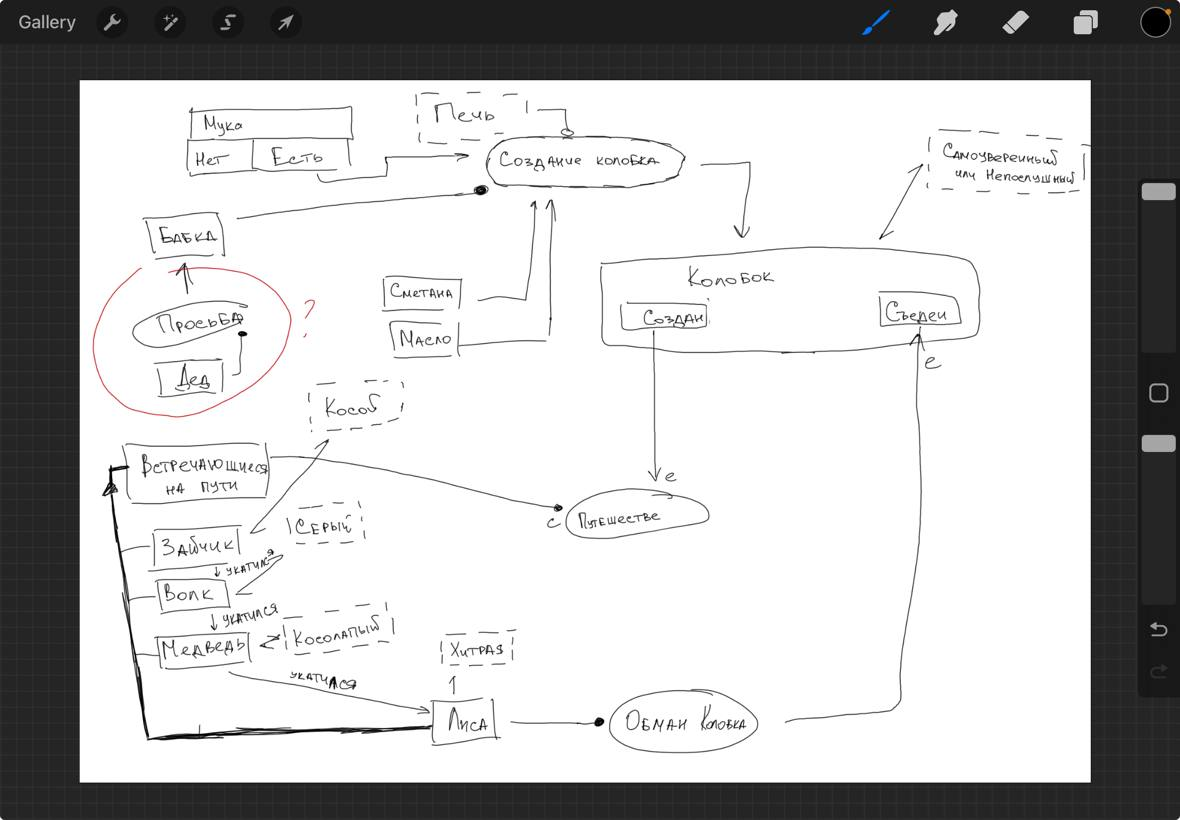This screenshot has width=1180, height=820.
Task: Select the Brush paint tool
Action: click(876, 22)
